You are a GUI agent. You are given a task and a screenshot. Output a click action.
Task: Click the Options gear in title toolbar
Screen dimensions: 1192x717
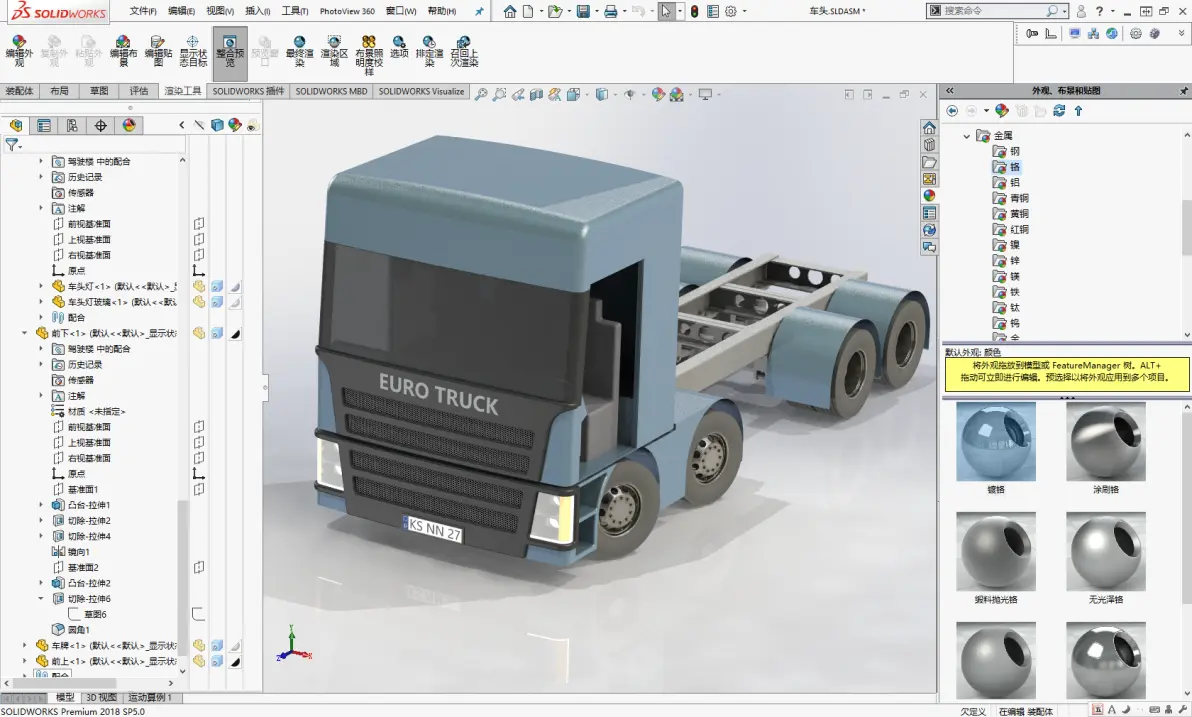click(731, 11)
